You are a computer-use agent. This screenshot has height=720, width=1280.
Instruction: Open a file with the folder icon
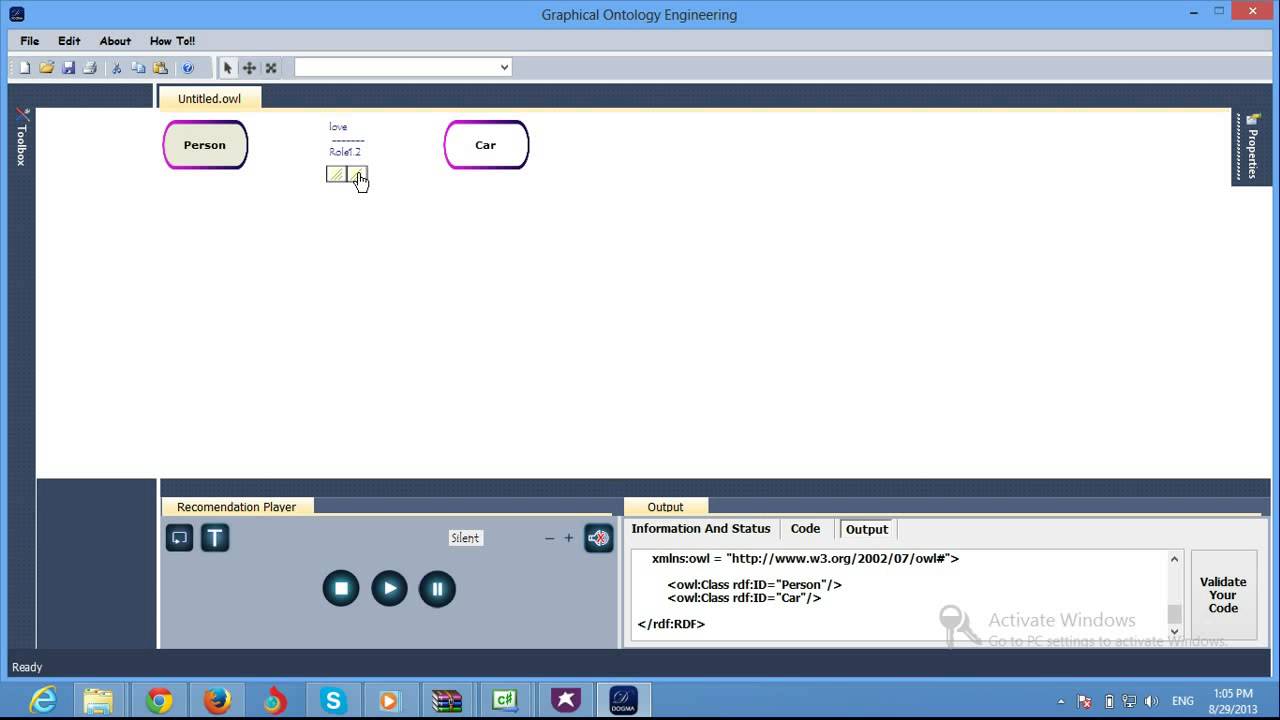47,68
